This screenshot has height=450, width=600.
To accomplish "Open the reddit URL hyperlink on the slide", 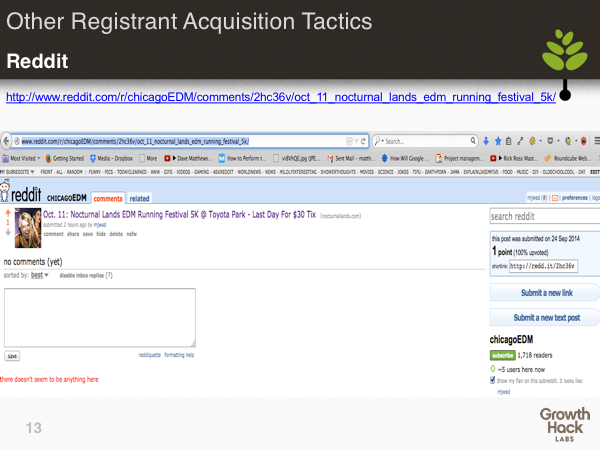I will pos(281,97).
